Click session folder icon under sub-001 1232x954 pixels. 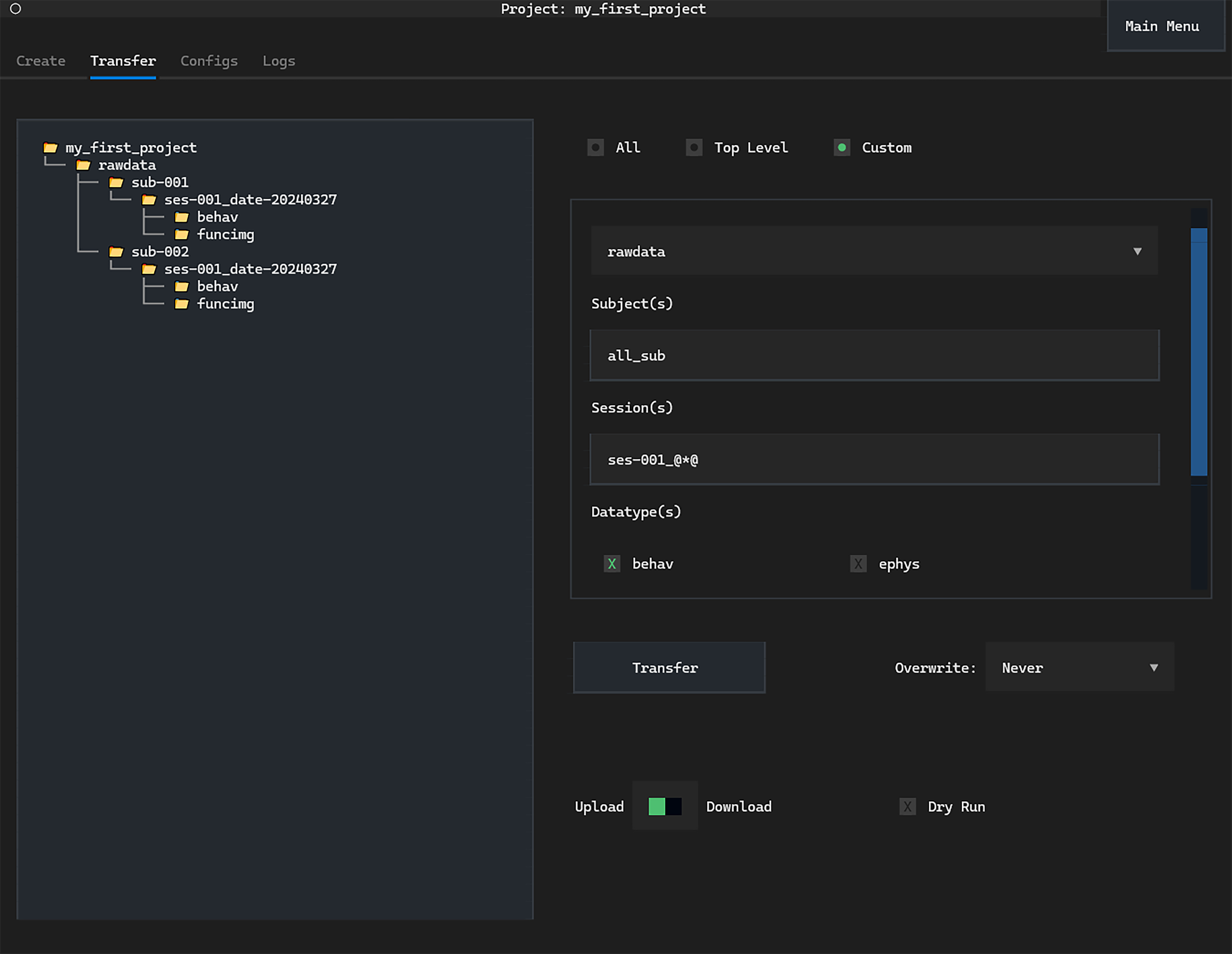pyautogui.click(x=149, y=200)
